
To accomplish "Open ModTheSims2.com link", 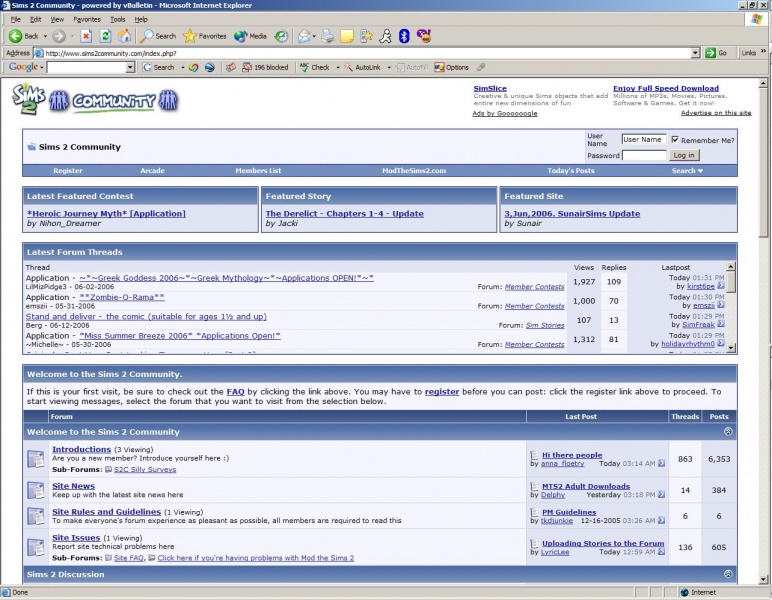I will [x=414, y=171].
